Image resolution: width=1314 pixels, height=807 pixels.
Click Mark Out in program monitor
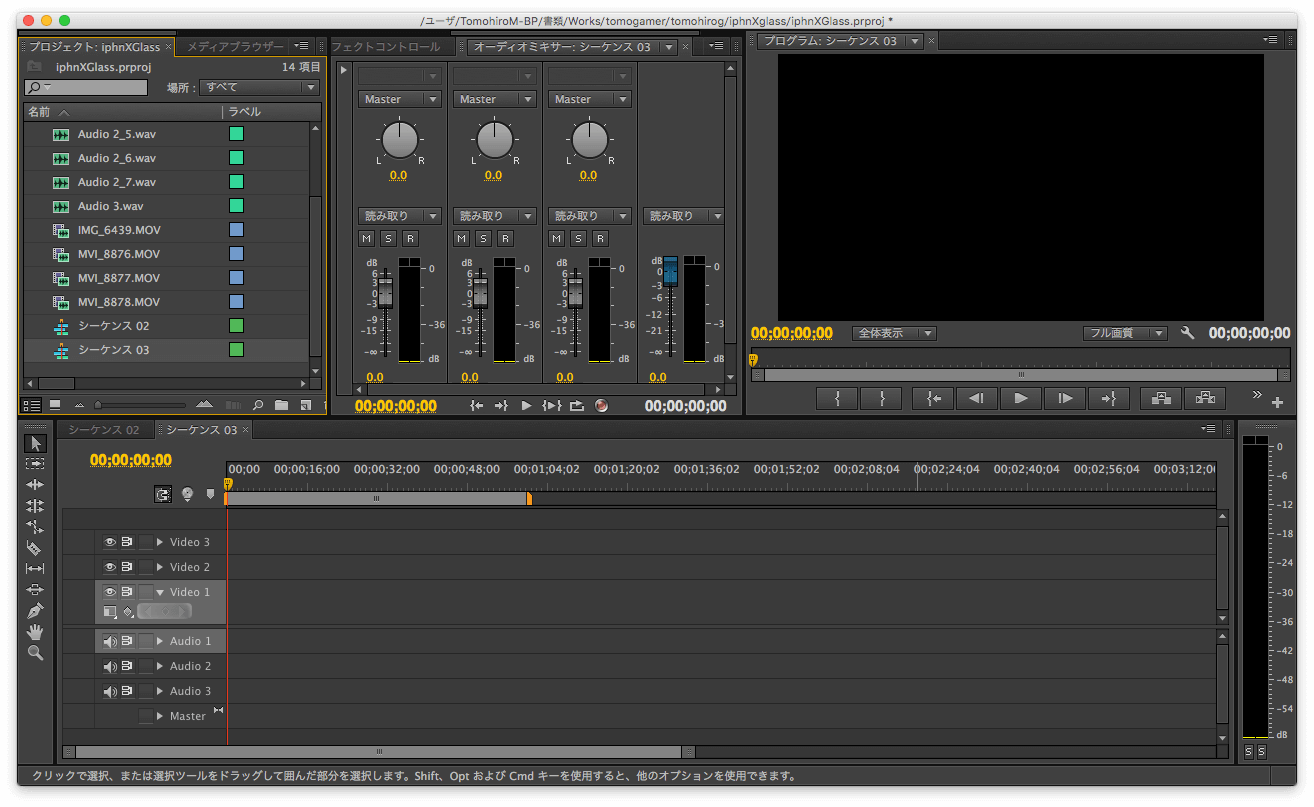coord(881,398)
